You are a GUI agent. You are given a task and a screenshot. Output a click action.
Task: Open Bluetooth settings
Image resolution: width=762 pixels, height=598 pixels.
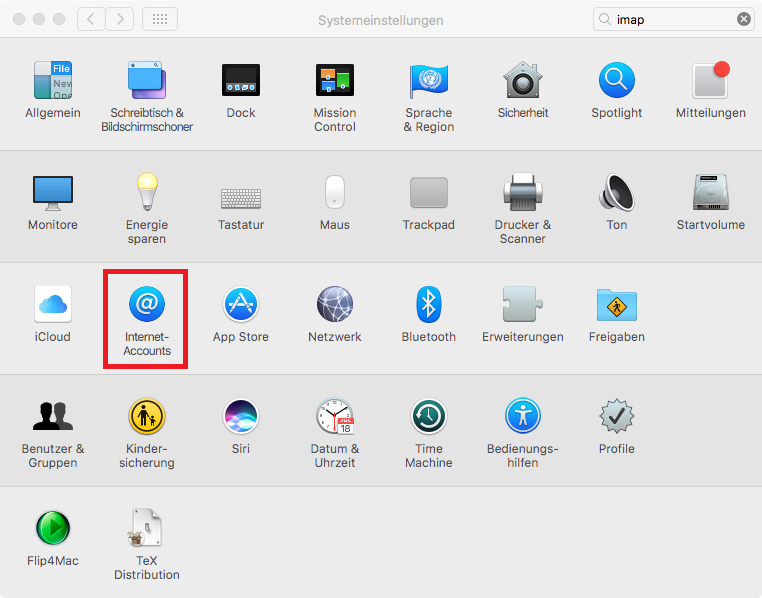(x=429, y=304)
